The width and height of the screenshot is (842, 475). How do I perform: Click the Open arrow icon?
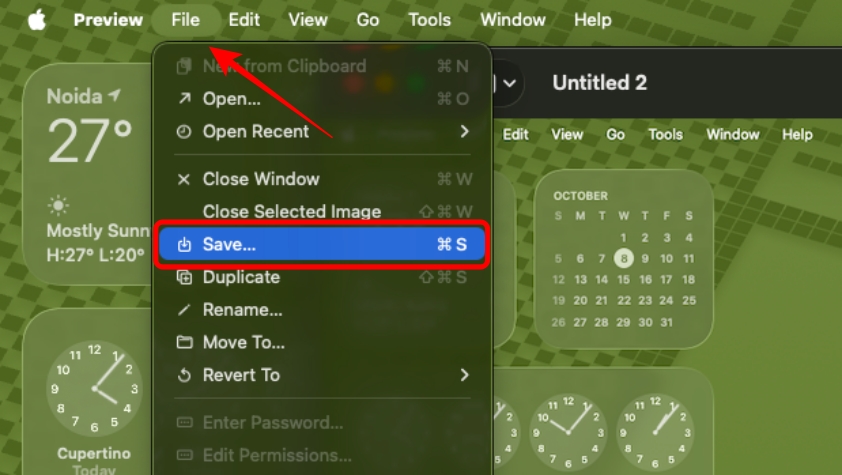(x=184, y=98)
